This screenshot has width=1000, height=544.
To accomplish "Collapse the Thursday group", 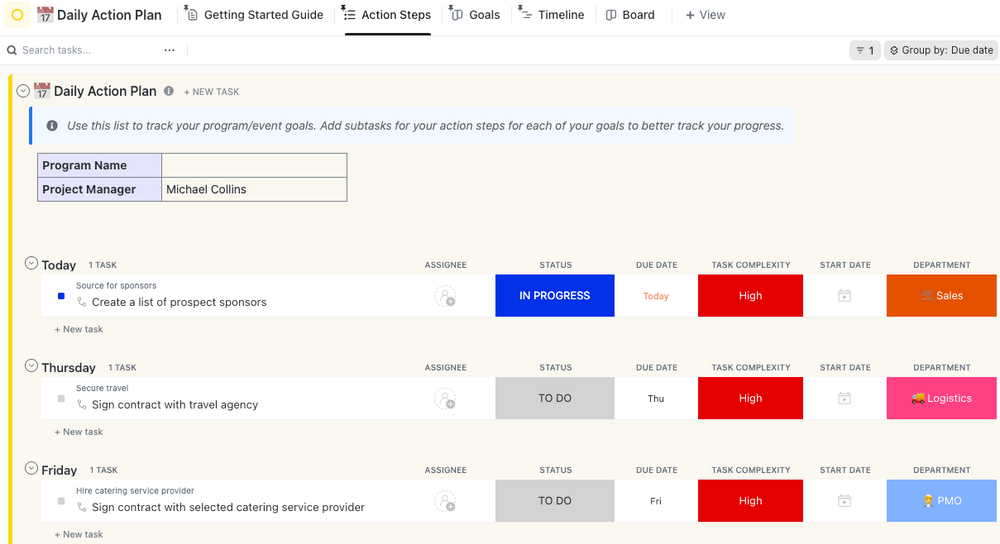I will 31,367.
